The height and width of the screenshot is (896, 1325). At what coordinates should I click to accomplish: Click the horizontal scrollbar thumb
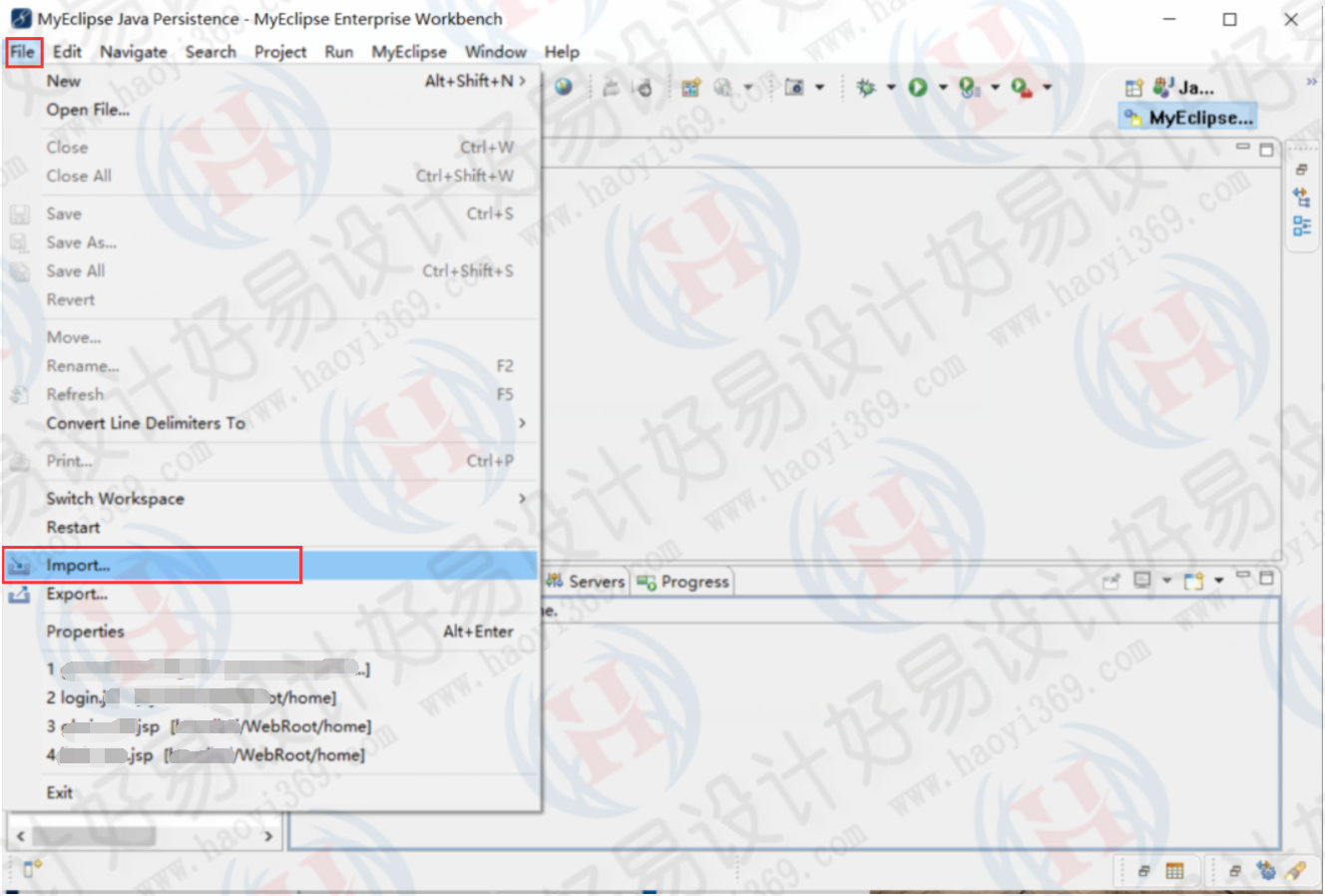[x=94, y=836]
